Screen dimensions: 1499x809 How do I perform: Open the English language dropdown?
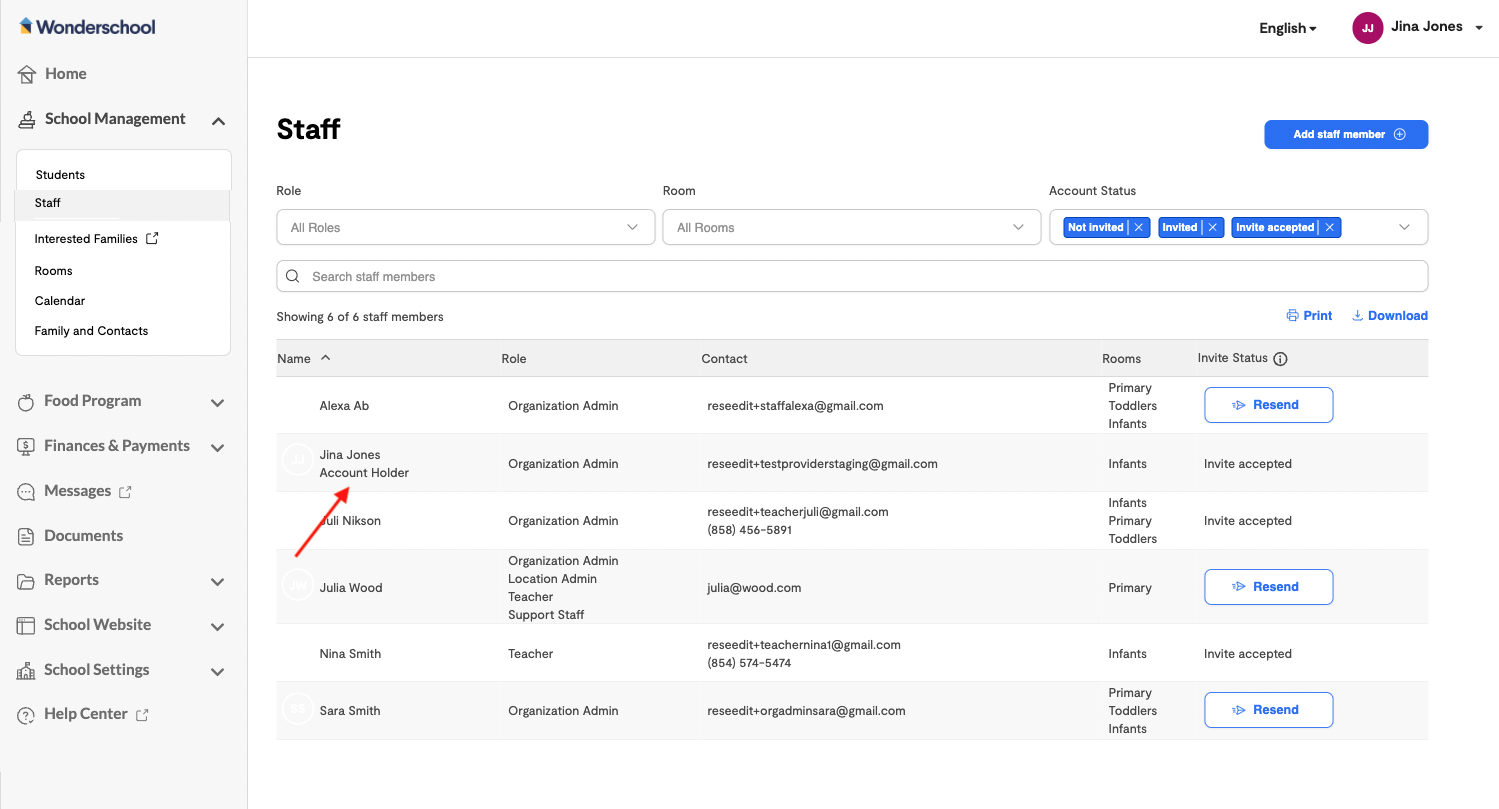[1288, 28]
